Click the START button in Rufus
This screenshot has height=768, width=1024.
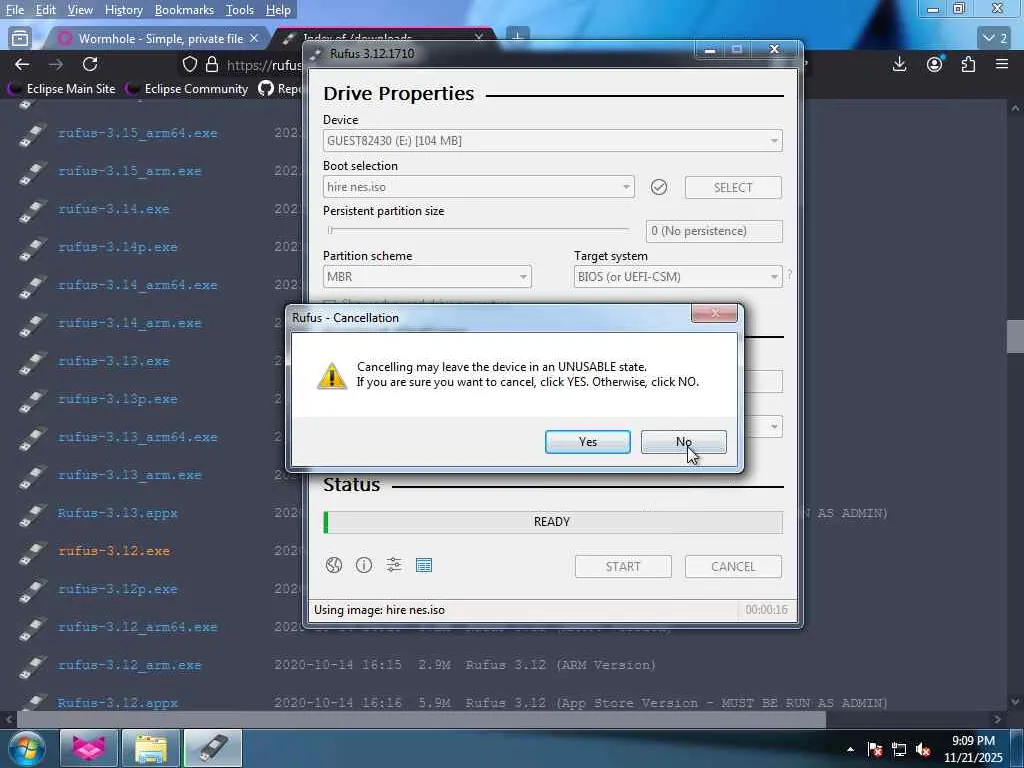point(623,566)
